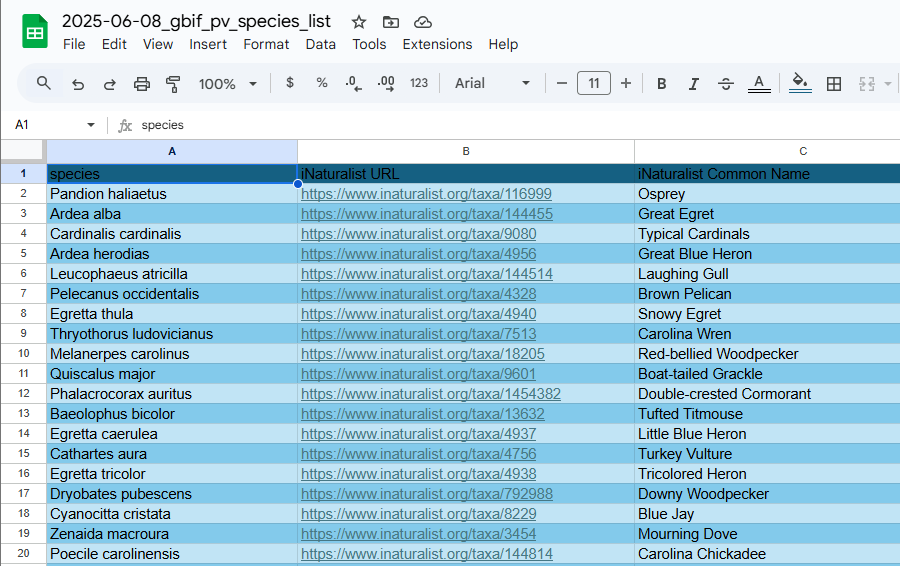This screenshot has height=566, width=900.
Task: Expand merge cells options arrow
Action: tap(887, 84)
